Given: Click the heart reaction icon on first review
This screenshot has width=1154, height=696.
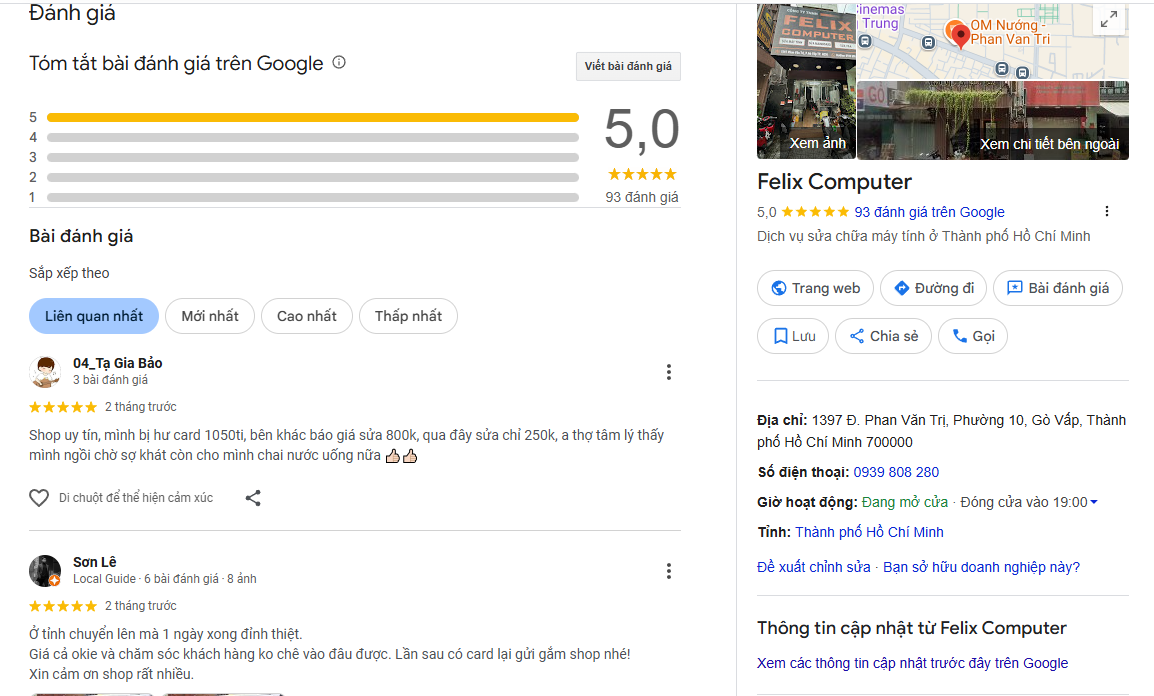Looking at the screenshot, I should pyautogui.click(x=39, y=498).
